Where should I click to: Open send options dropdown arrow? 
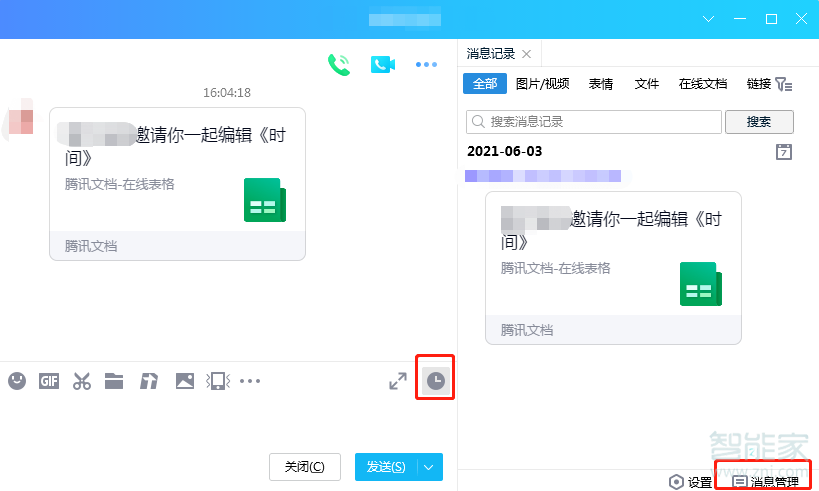(429, 467)
